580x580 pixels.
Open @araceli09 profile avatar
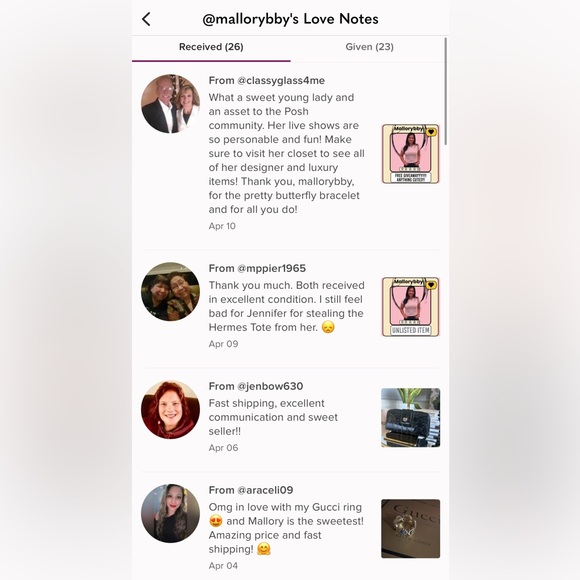click(x=171, y=513)
